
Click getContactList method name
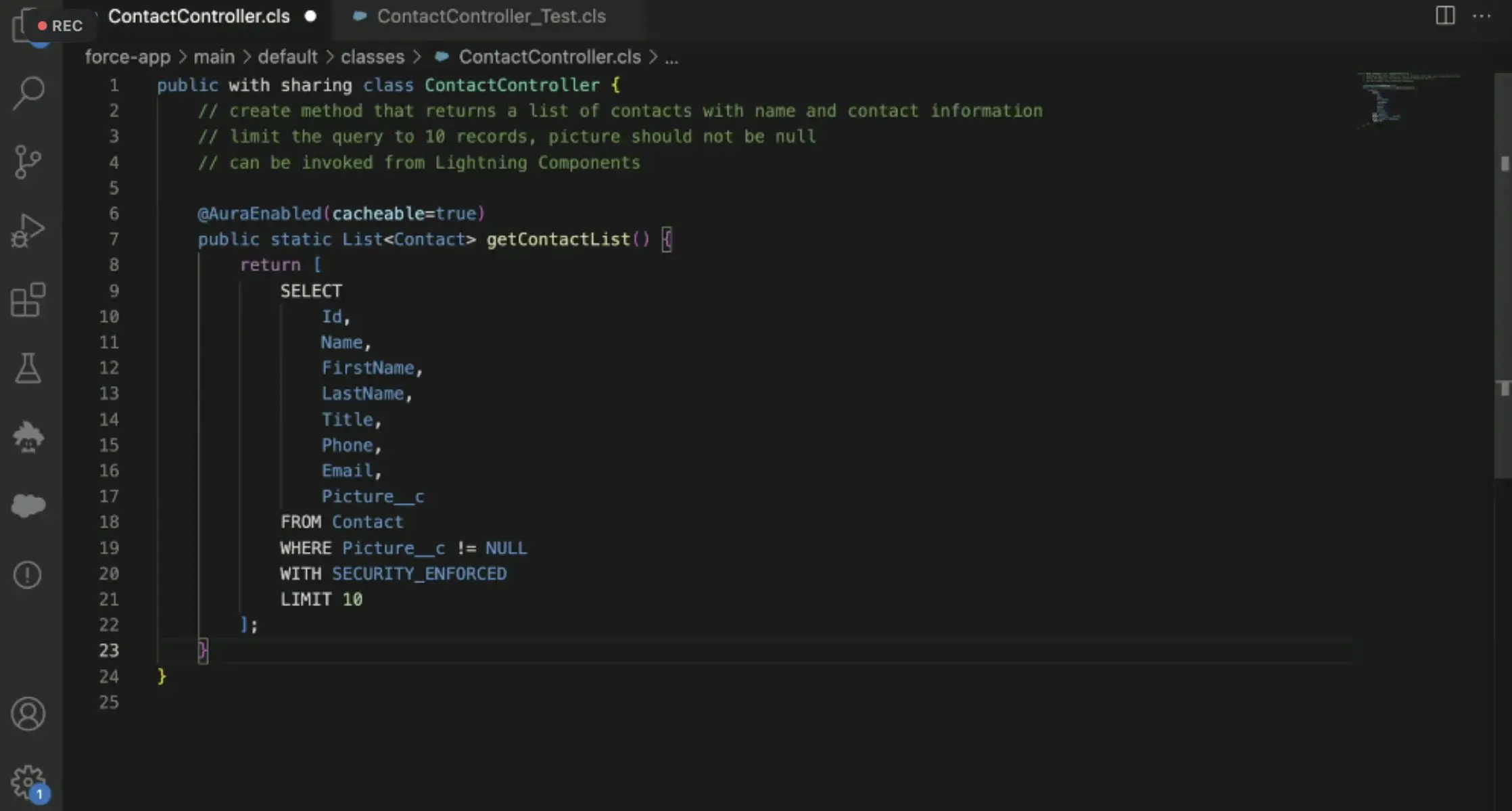558,239
